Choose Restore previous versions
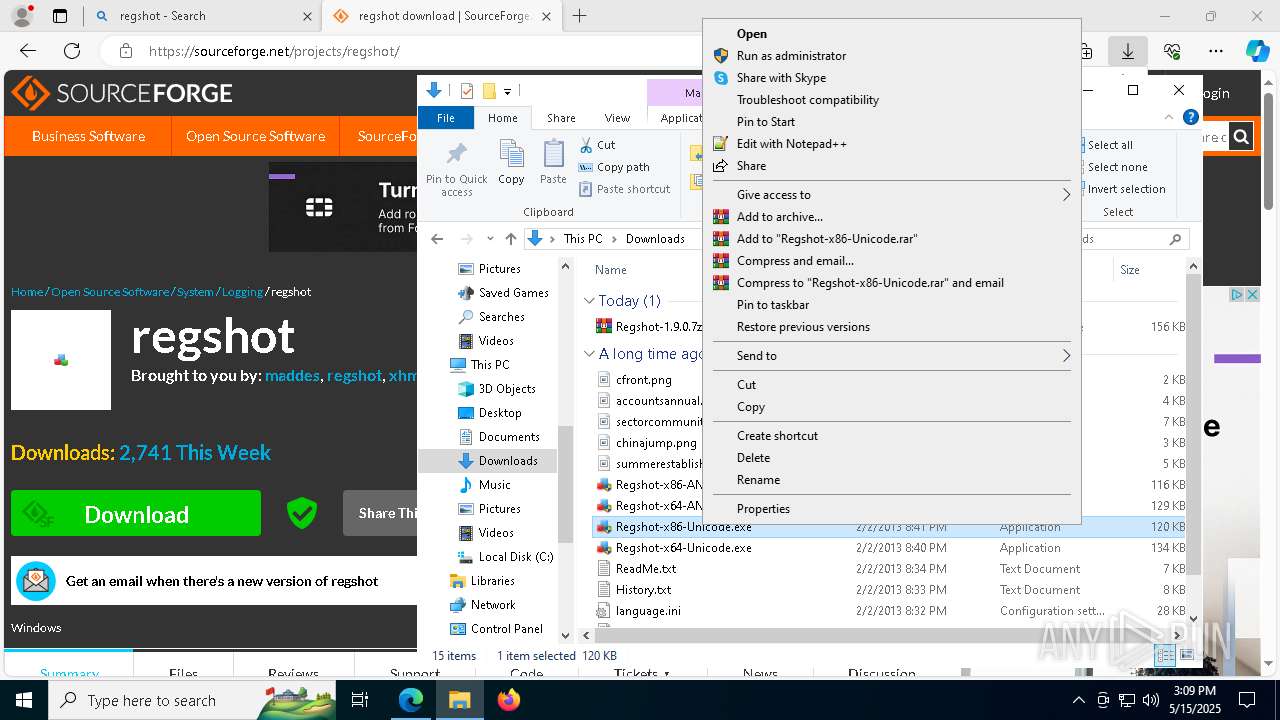Screen dimensions: 1280x720 pyautogui.click(x=803, y=327)
